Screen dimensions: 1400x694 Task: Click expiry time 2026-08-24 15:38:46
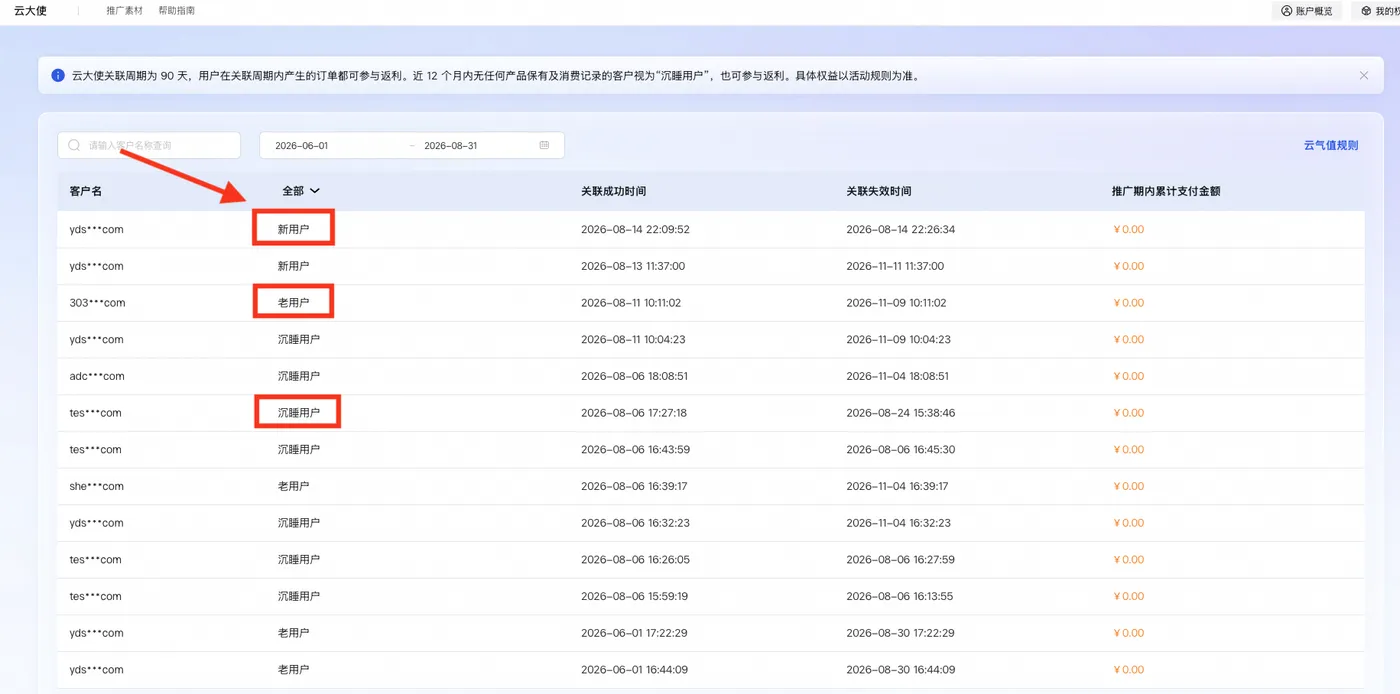[900, 413]
